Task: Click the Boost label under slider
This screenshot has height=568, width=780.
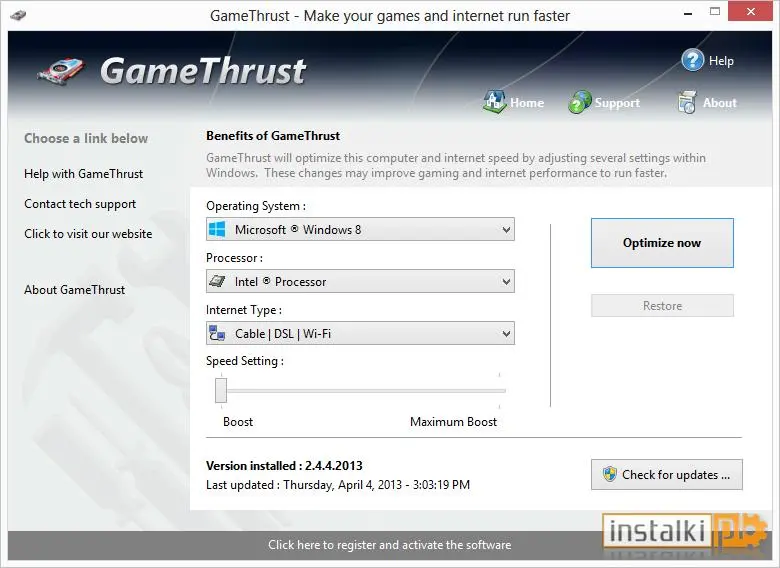Action: (238, 422)
